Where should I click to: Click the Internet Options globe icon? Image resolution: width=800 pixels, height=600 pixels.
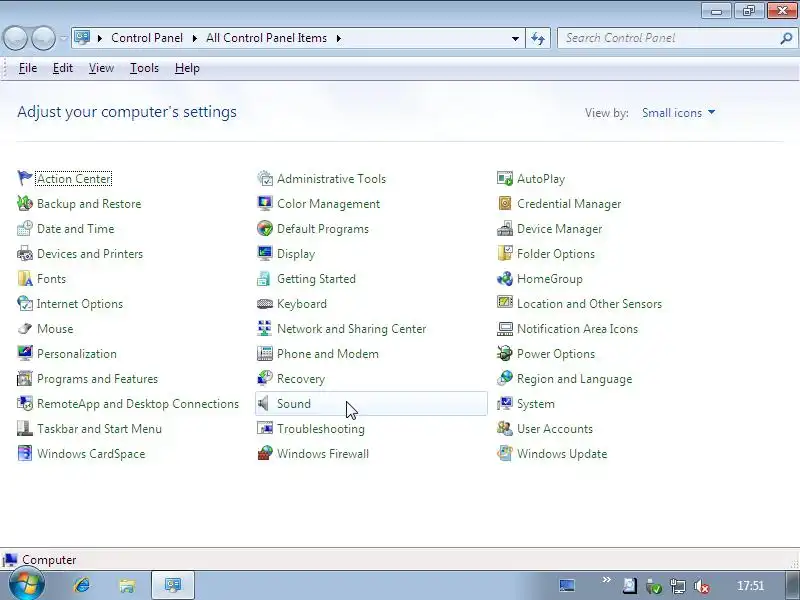point(24,304)
